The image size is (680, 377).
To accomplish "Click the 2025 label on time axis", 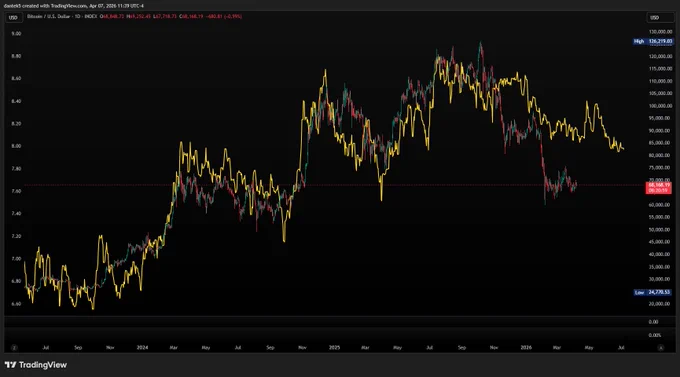I will [334, 347].
